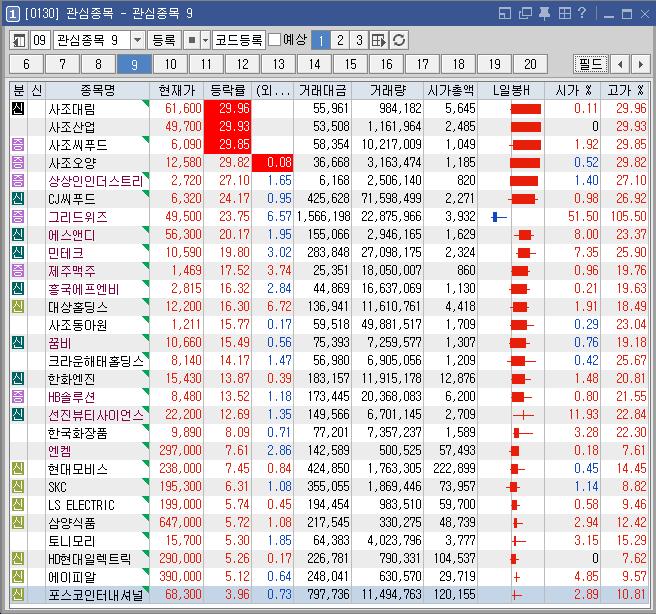Click the 코드등록 button

click(x=238, y=40)
